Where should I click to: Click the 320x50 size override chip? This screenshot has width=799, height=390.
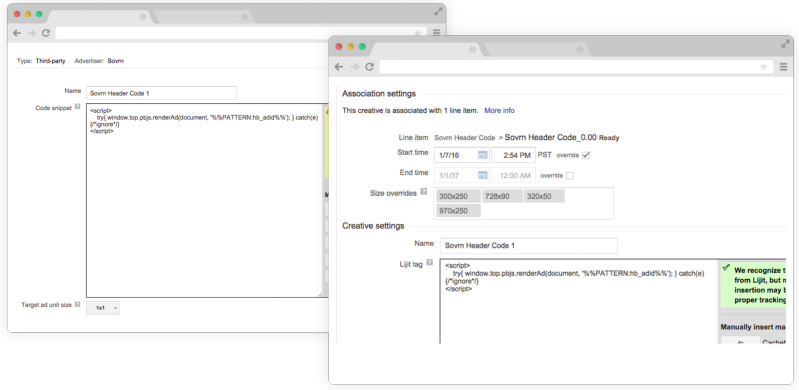pyautogui.click(x=544, y=196)
